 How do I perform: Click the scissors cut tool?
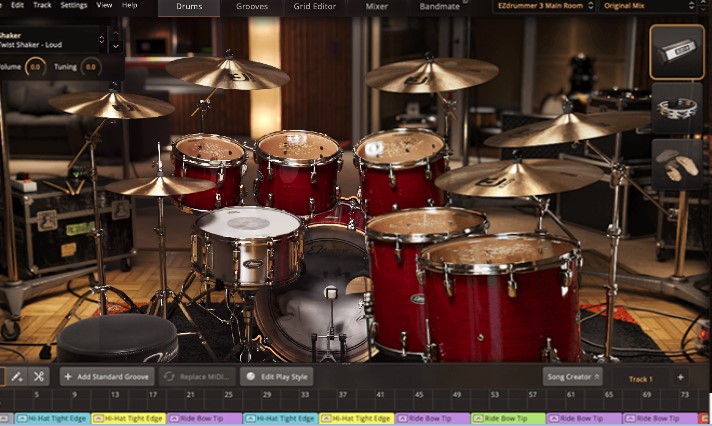(x=38, y=377)
